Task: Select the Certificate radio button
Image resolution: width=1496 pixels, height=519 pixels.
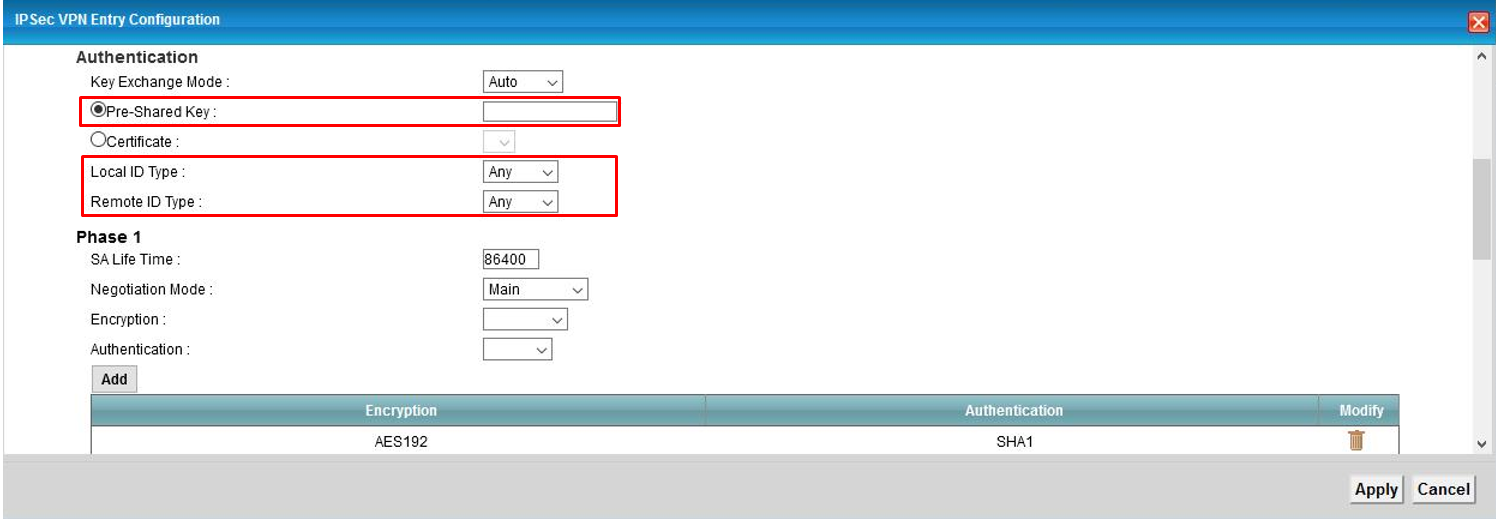Action: pos(98,141)
